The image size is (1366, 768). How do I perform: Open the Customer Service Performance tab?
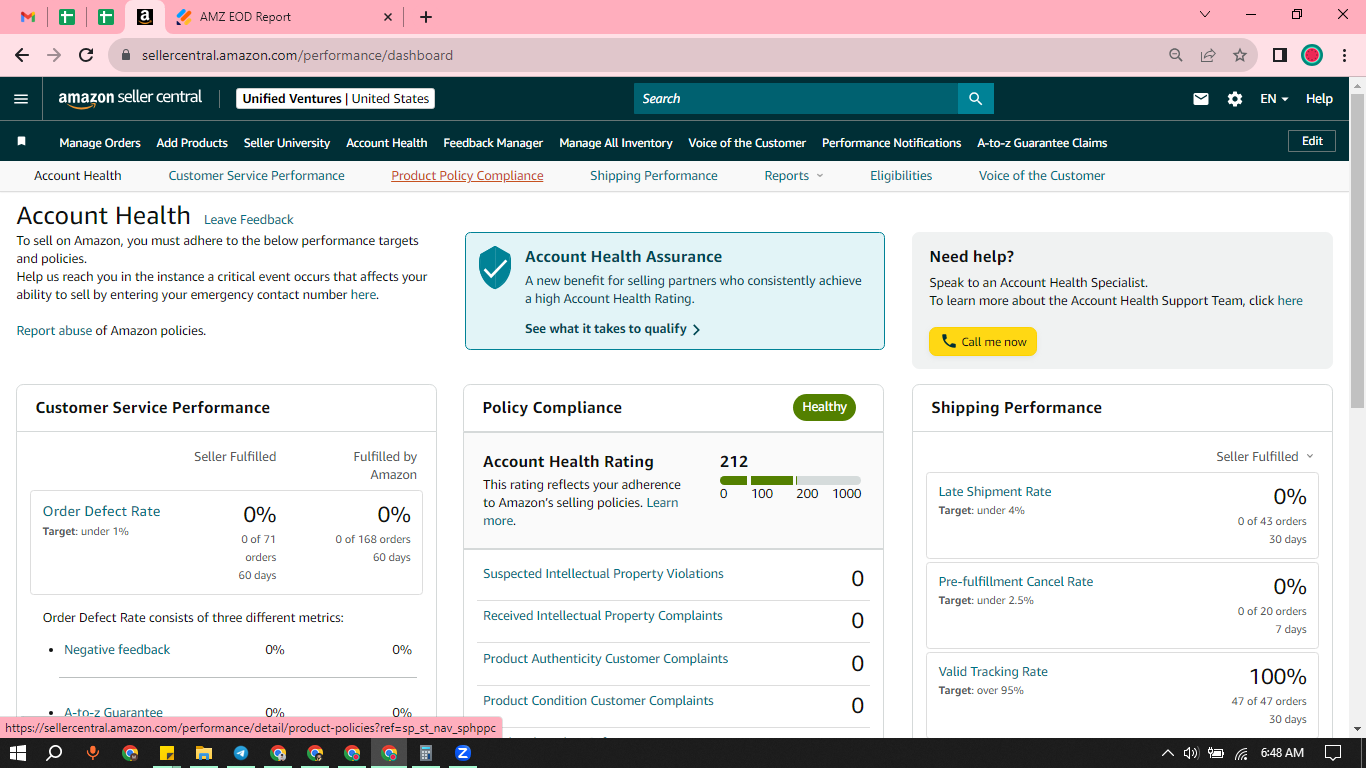click(256, 176)
